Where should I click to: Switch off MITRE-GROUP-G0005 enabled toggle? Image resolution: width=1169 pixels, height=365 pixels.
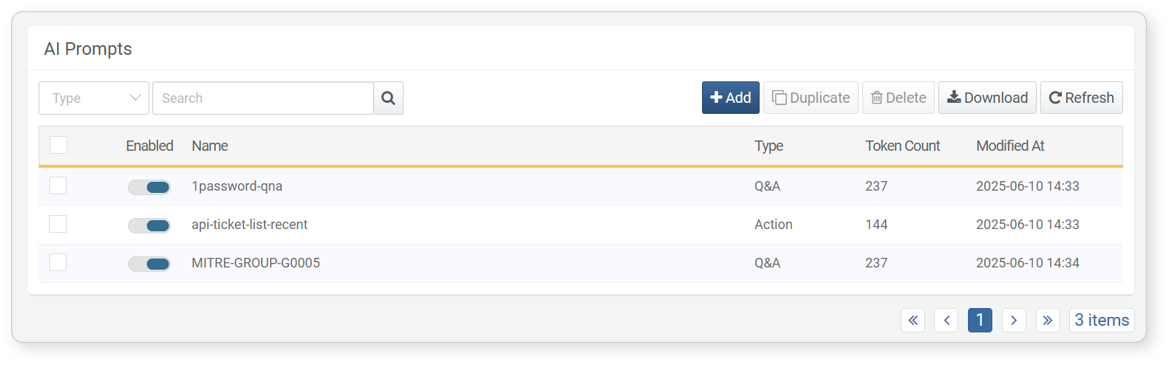click(149, 264)
